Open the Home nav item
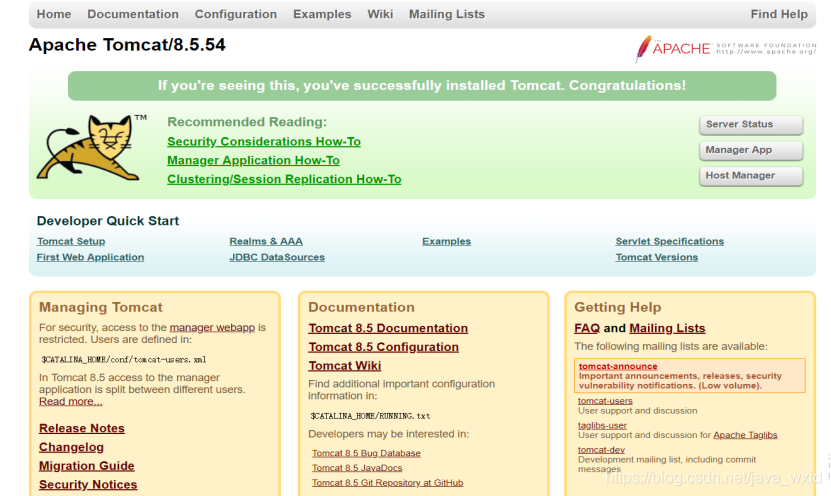The image size is (831, 496). coord(54,14)
